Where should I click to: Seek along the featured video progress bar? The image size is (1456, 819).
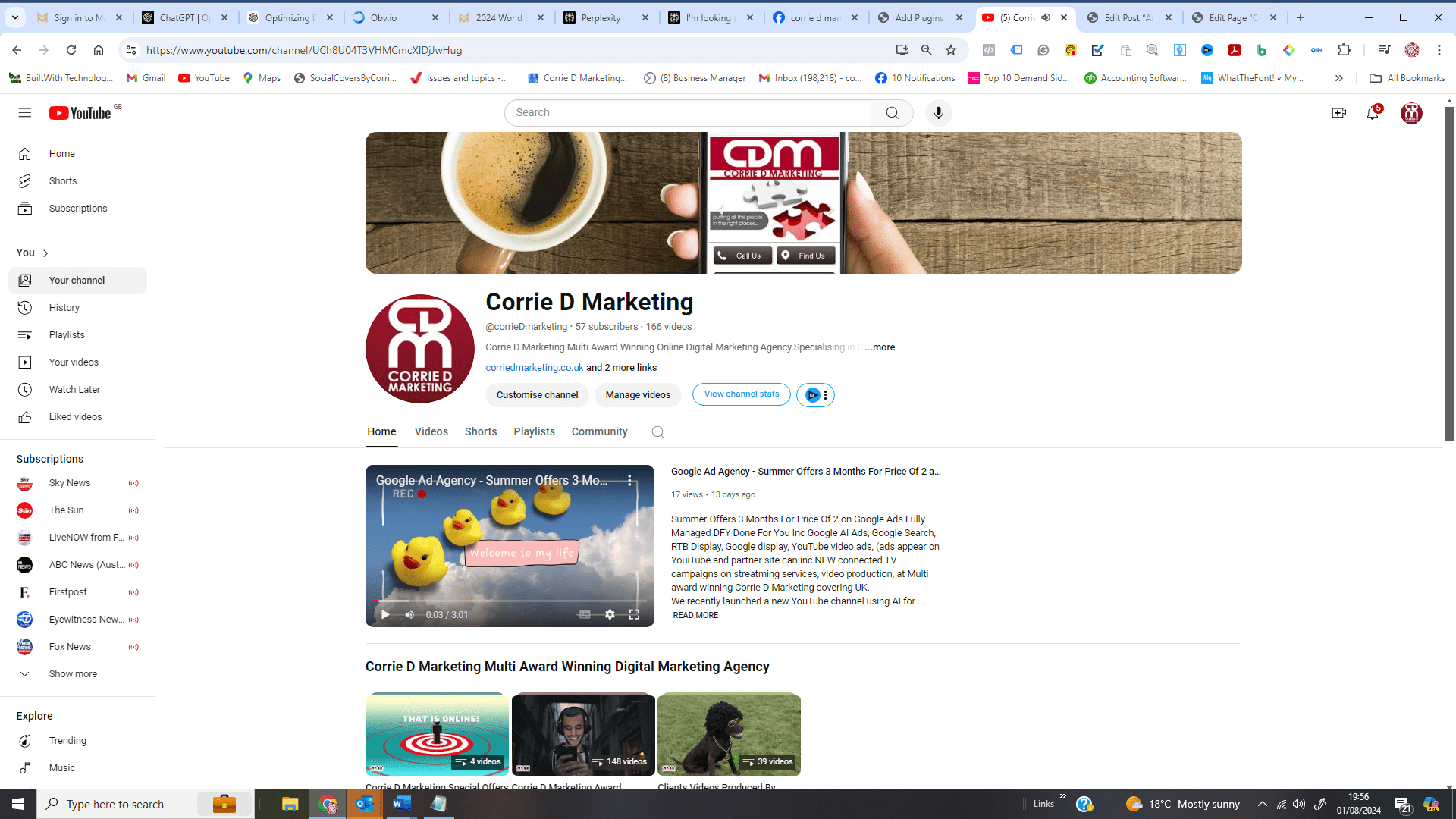coord(510,601)
